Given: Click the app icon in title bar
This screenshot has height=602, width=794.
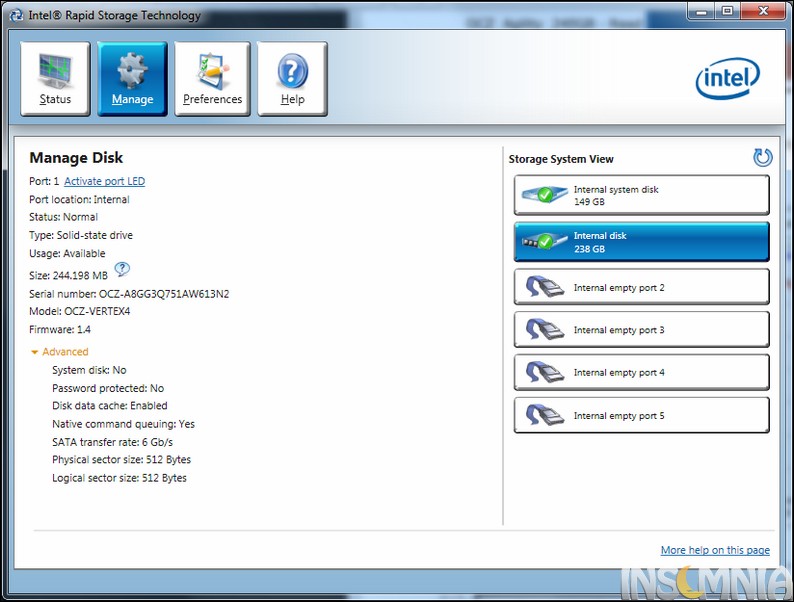Looking at the screenshot, I should coord(16,15).
